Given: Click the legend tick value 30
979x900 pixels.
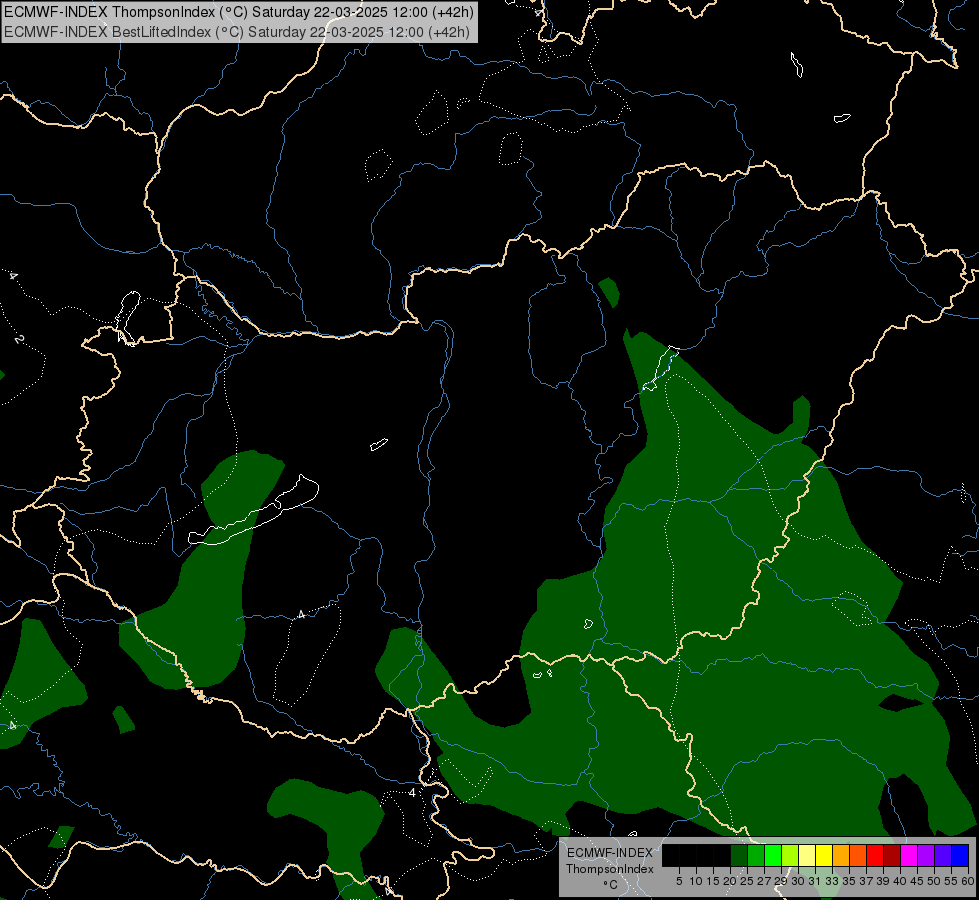Looking at the screenshot, I should (798, 881).
